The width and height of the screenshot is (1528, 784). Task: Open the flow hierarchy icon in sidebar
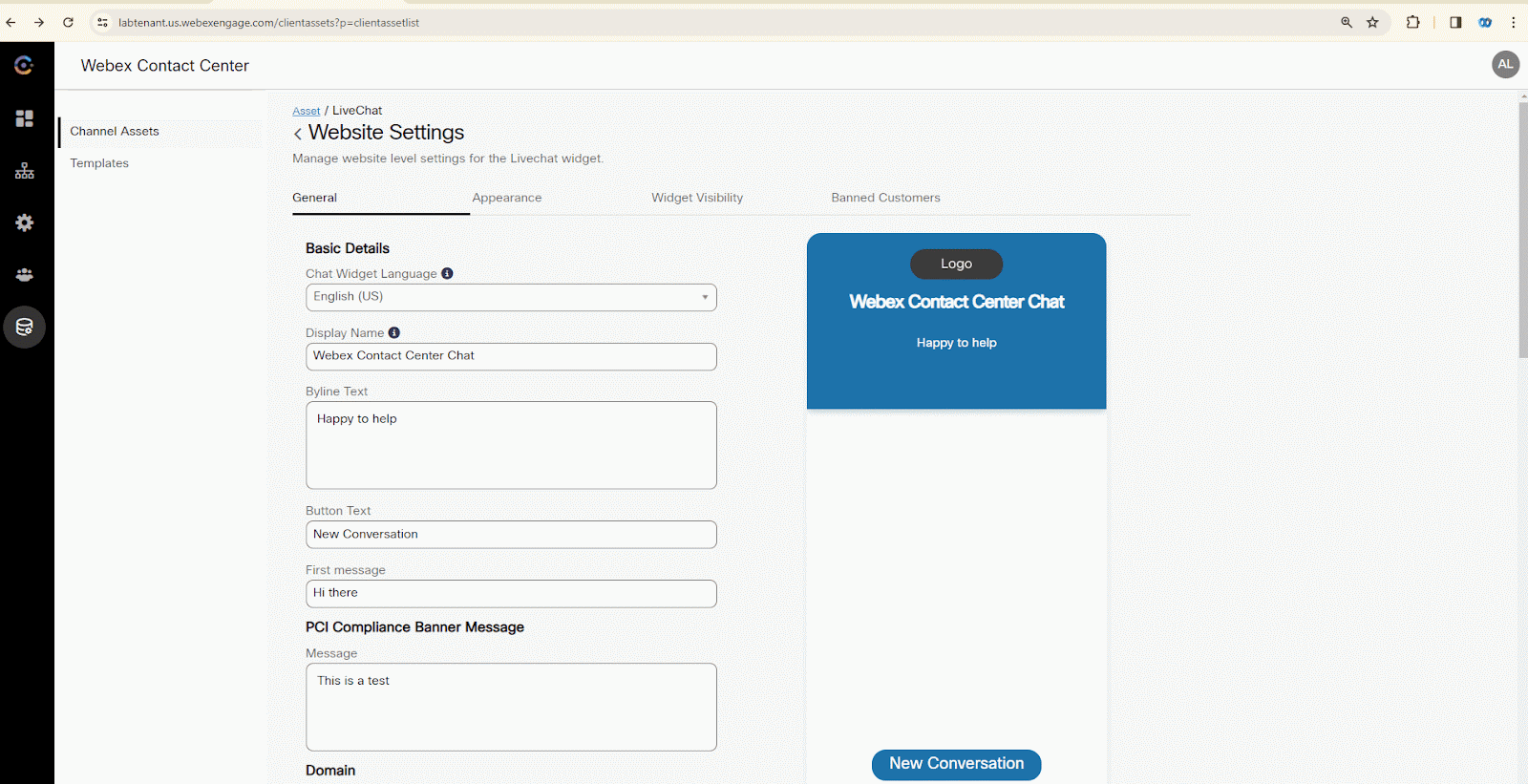25,171
